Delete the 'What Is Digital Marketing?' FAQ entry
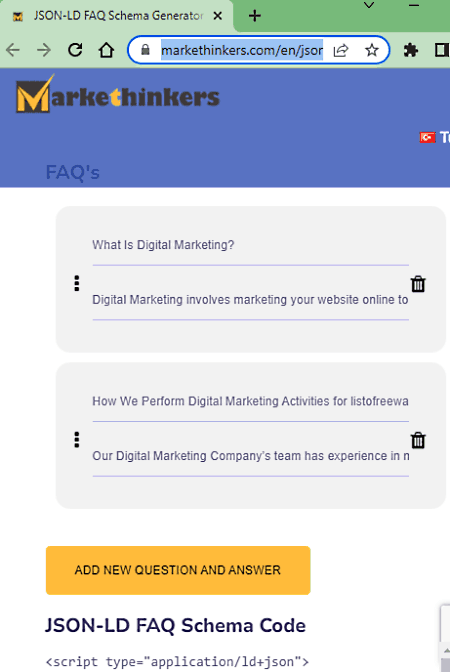 click(x=418, y=284)
